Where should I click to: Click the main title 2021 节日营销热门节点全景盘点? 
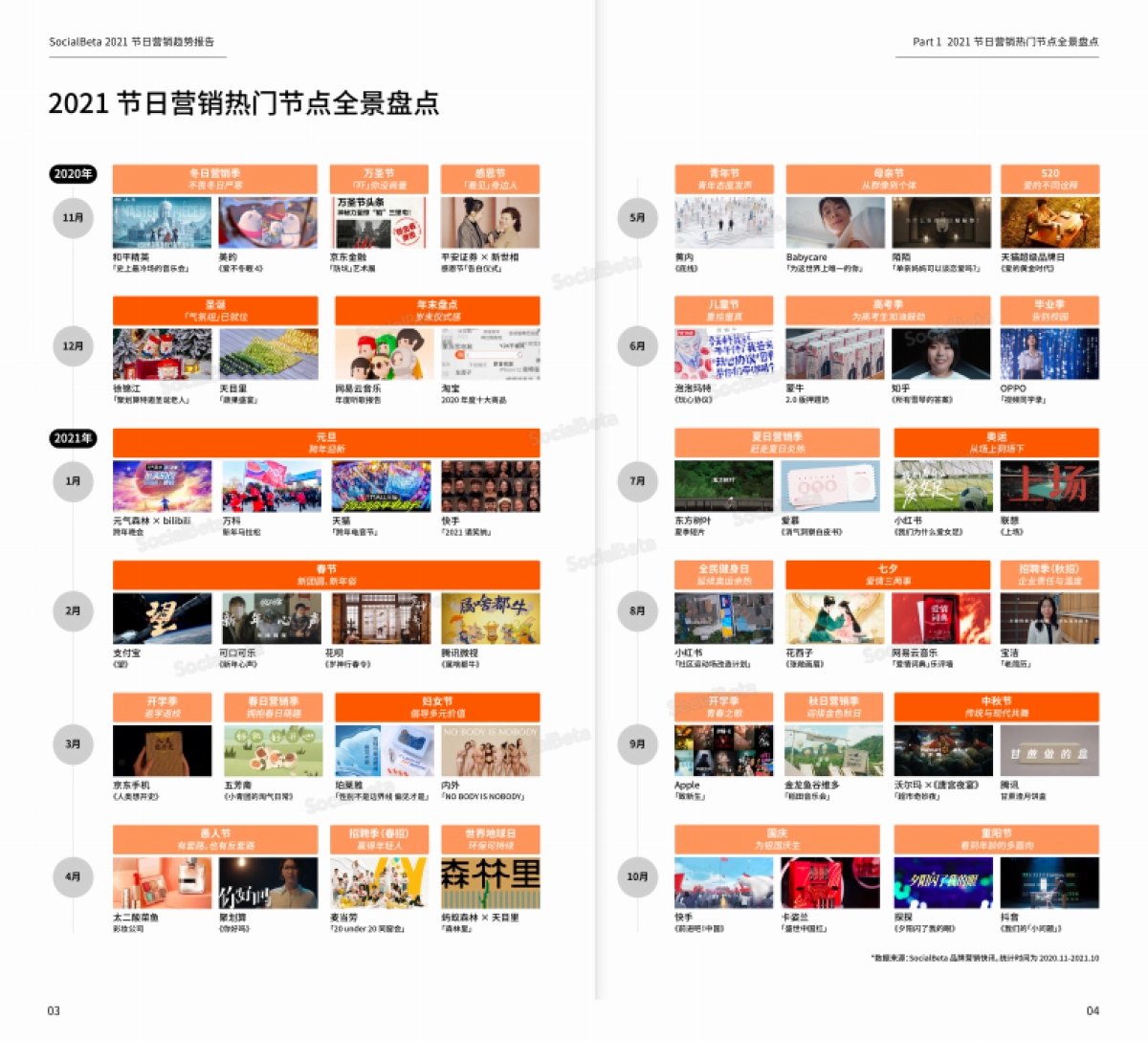[x=244, y=103]
